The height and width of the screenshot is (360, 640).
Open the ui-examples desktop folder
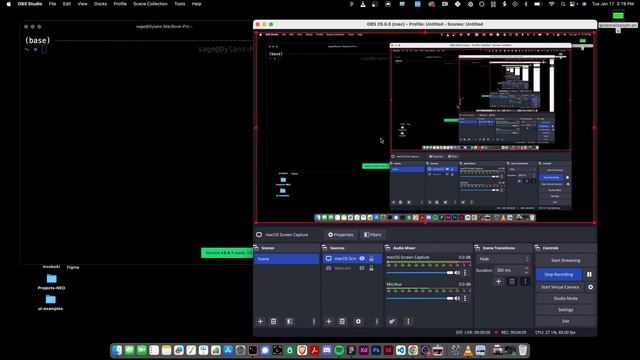coord(51,302)
